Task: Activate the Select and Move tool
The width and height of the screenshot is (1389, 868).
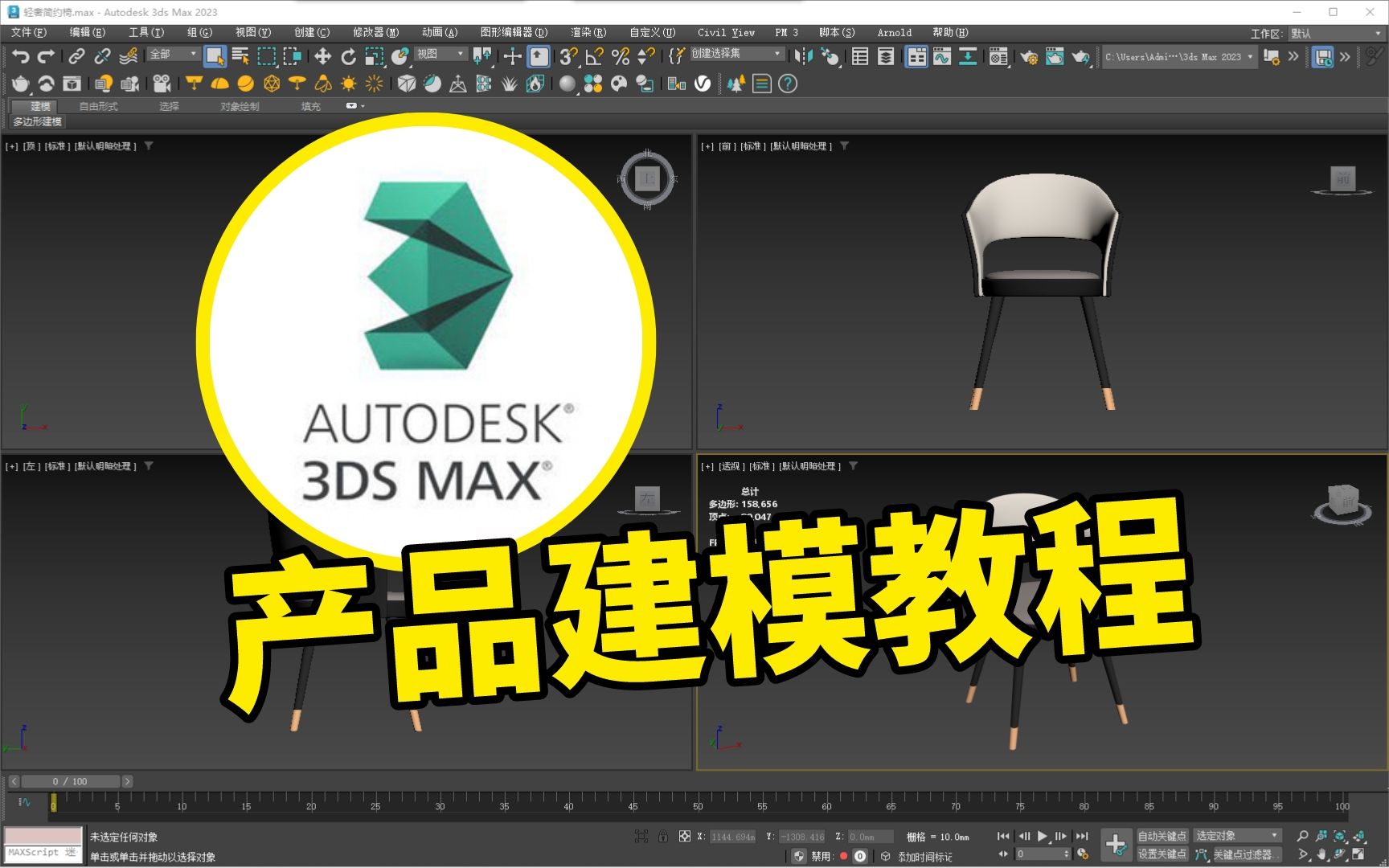Action: (322, 56)
